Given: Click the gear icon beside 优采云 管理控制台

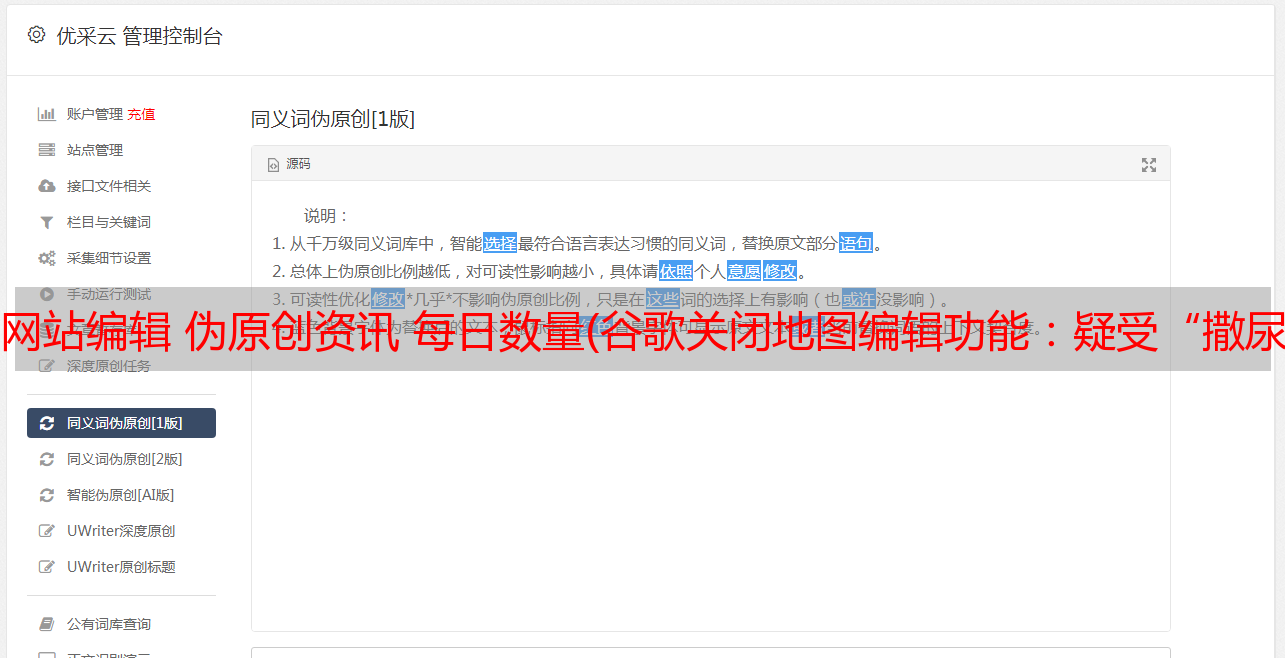Looking at the screenshot, I should coord(37,35).
